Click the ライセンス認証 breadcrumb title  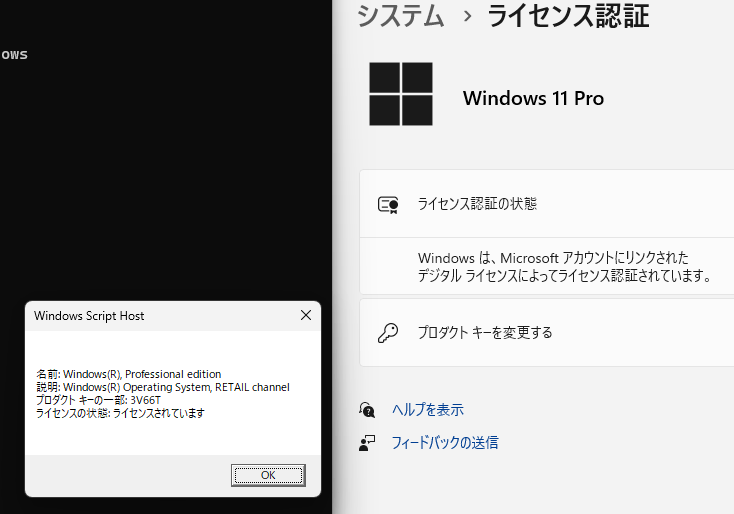click(x=568, y=15)
